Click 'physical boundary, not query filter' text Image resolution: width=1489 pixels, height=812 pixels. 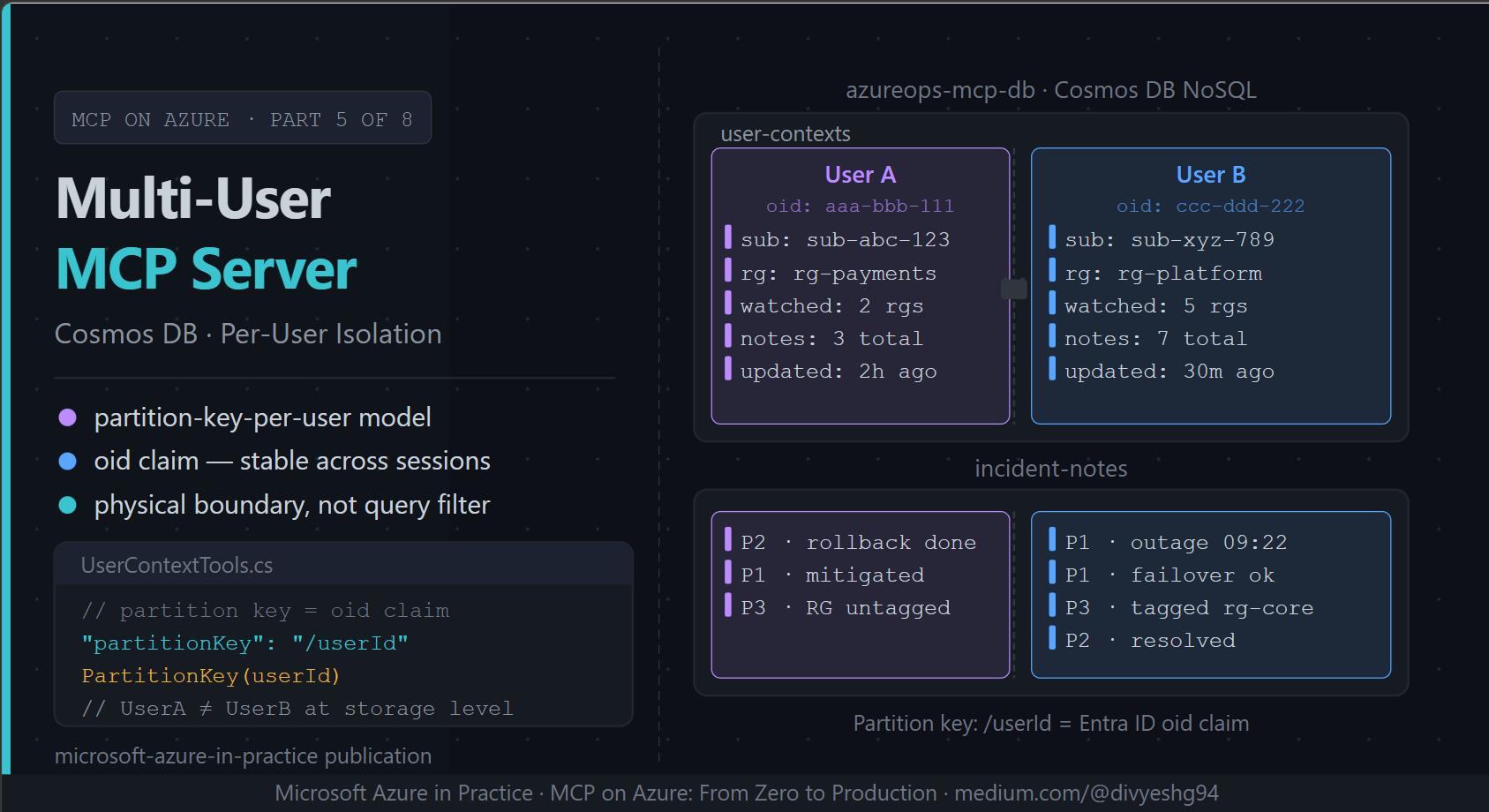click(x=292, y=505)
